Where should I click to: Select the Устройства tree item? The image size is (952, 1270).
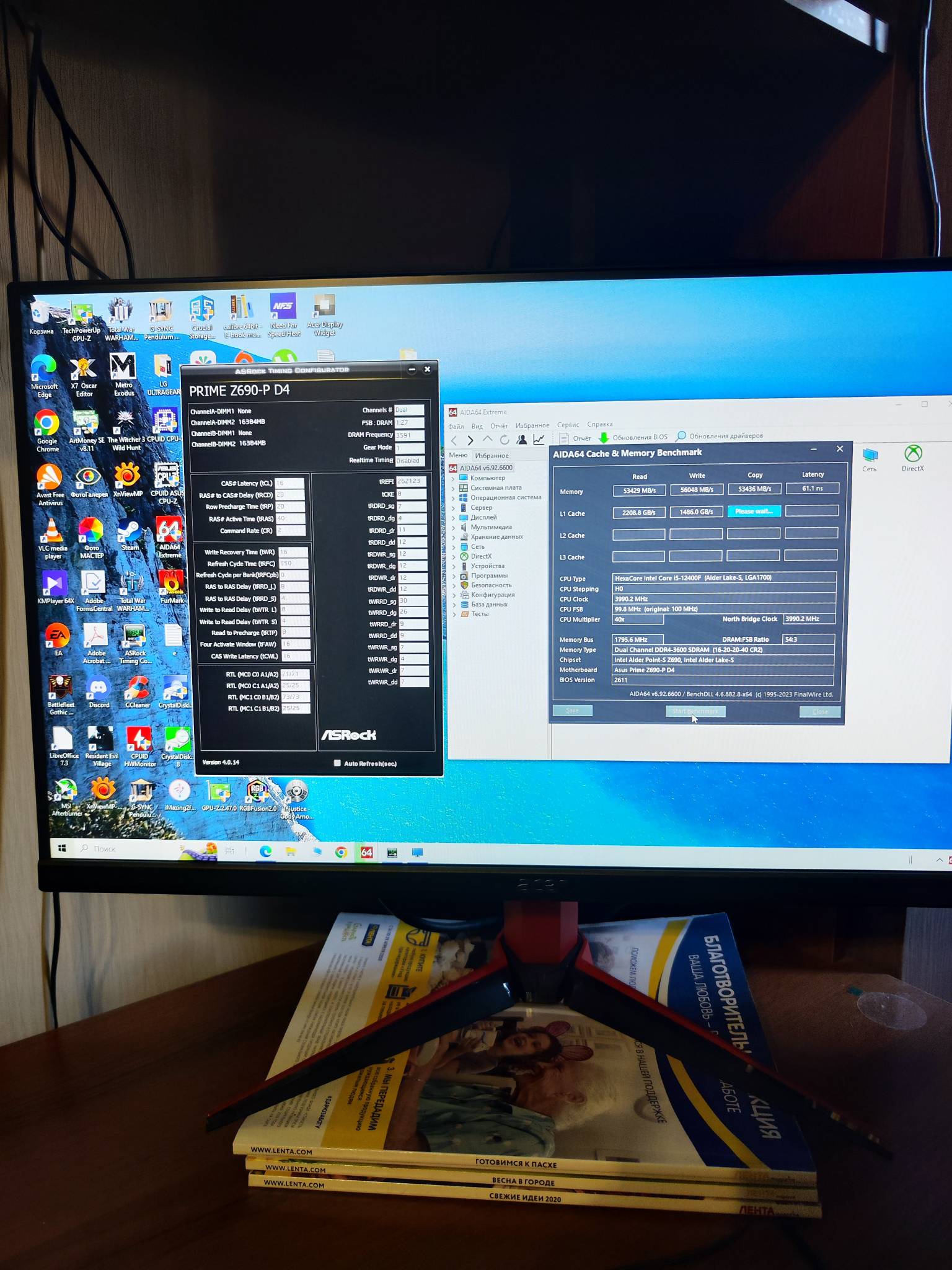click(x=482, y=566)
